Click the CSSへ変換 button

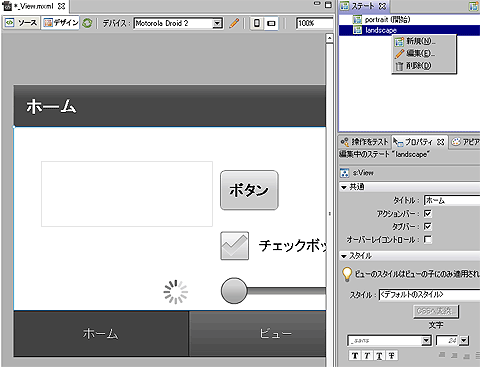click(x=436, y=311)
